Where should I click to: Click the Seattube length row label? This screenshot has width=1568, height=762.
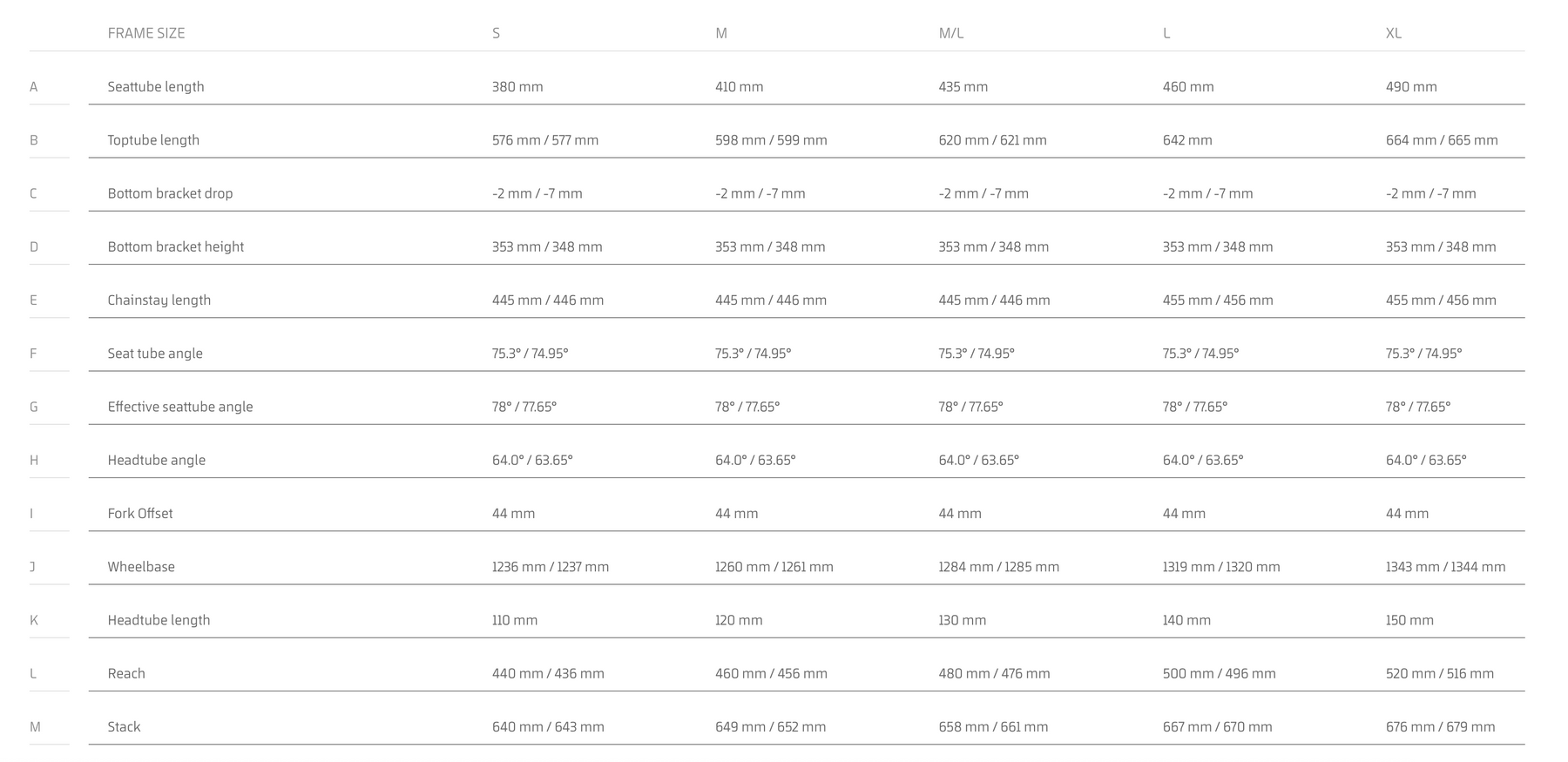pyautogui.click(x=156, y=87)
